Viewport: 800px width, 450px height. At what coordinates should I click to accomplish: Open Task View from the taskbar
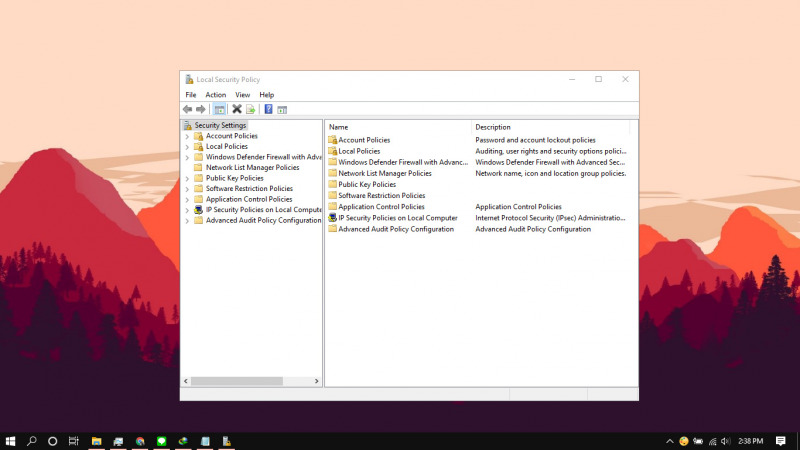73,441
